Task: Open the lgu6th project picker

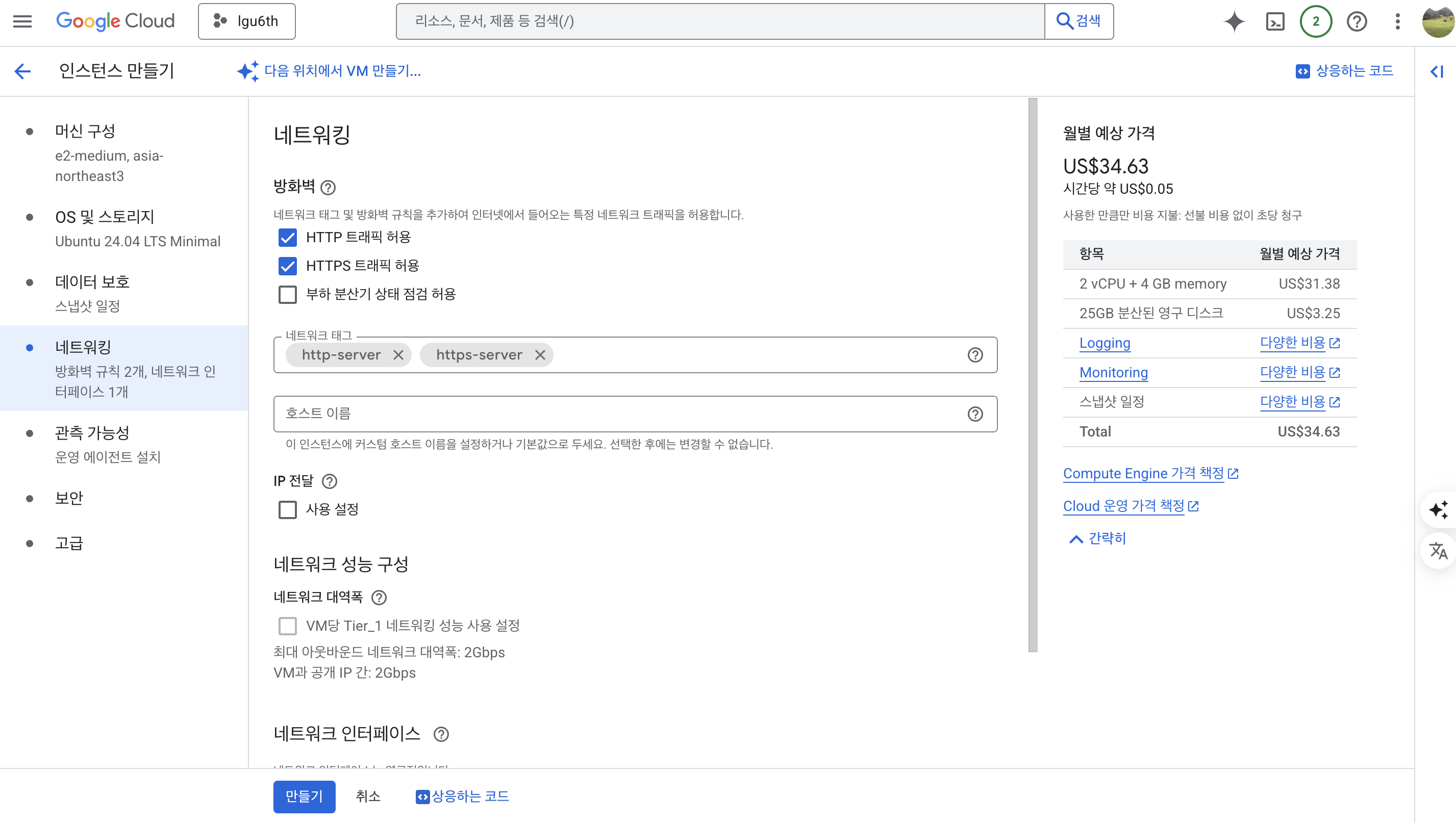Action: click(x=246, y=21)
